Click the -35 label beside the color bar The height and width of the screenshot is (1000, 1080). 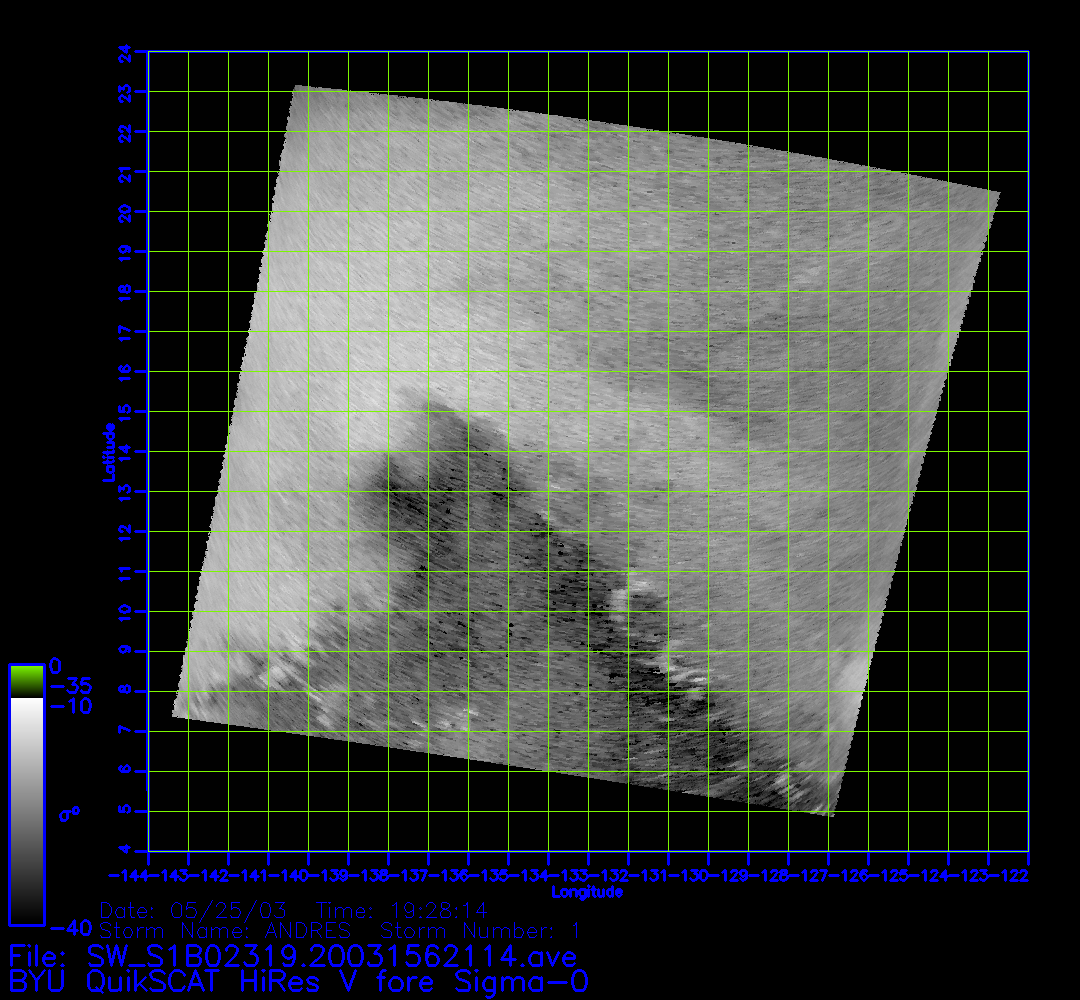68,687
